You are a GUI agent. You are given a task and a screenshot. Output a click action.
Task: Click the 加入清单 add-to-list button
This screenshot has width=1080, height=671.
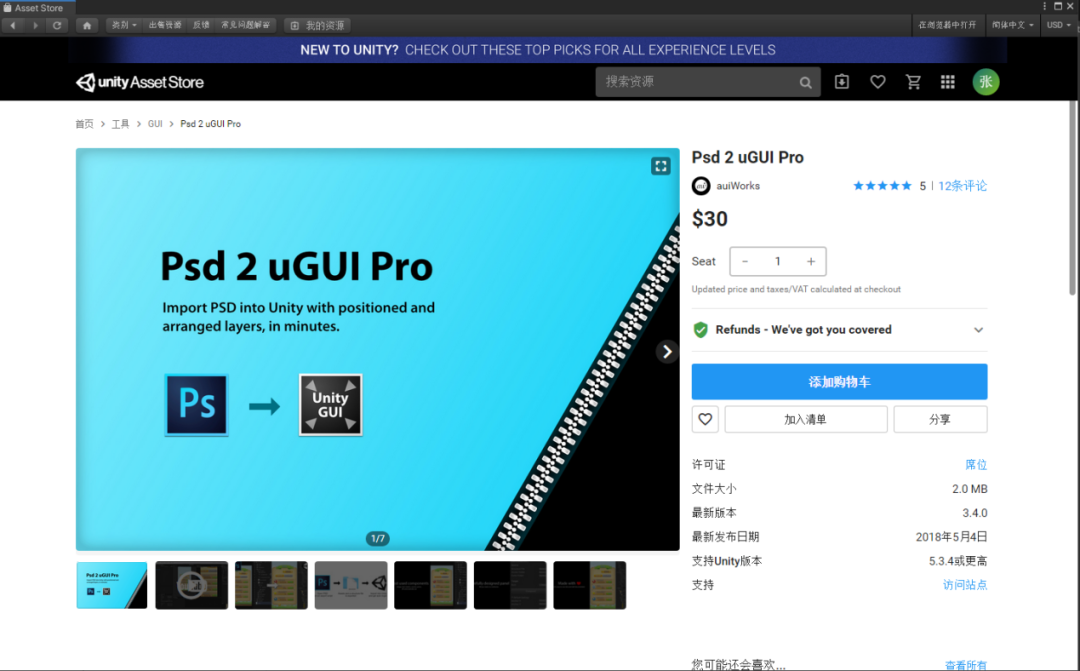click(x=805, y=419)
